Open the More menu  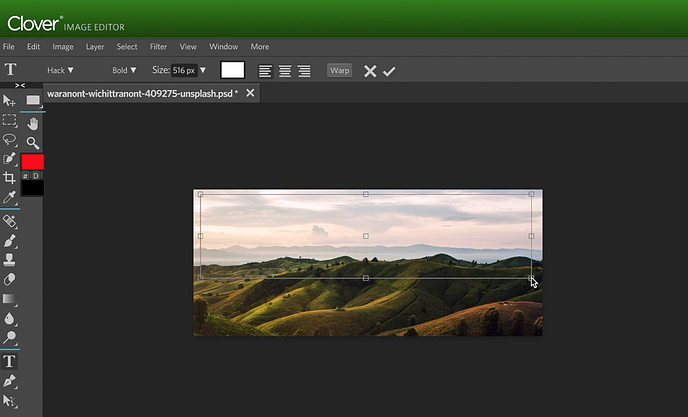click(x=260, y=47)
